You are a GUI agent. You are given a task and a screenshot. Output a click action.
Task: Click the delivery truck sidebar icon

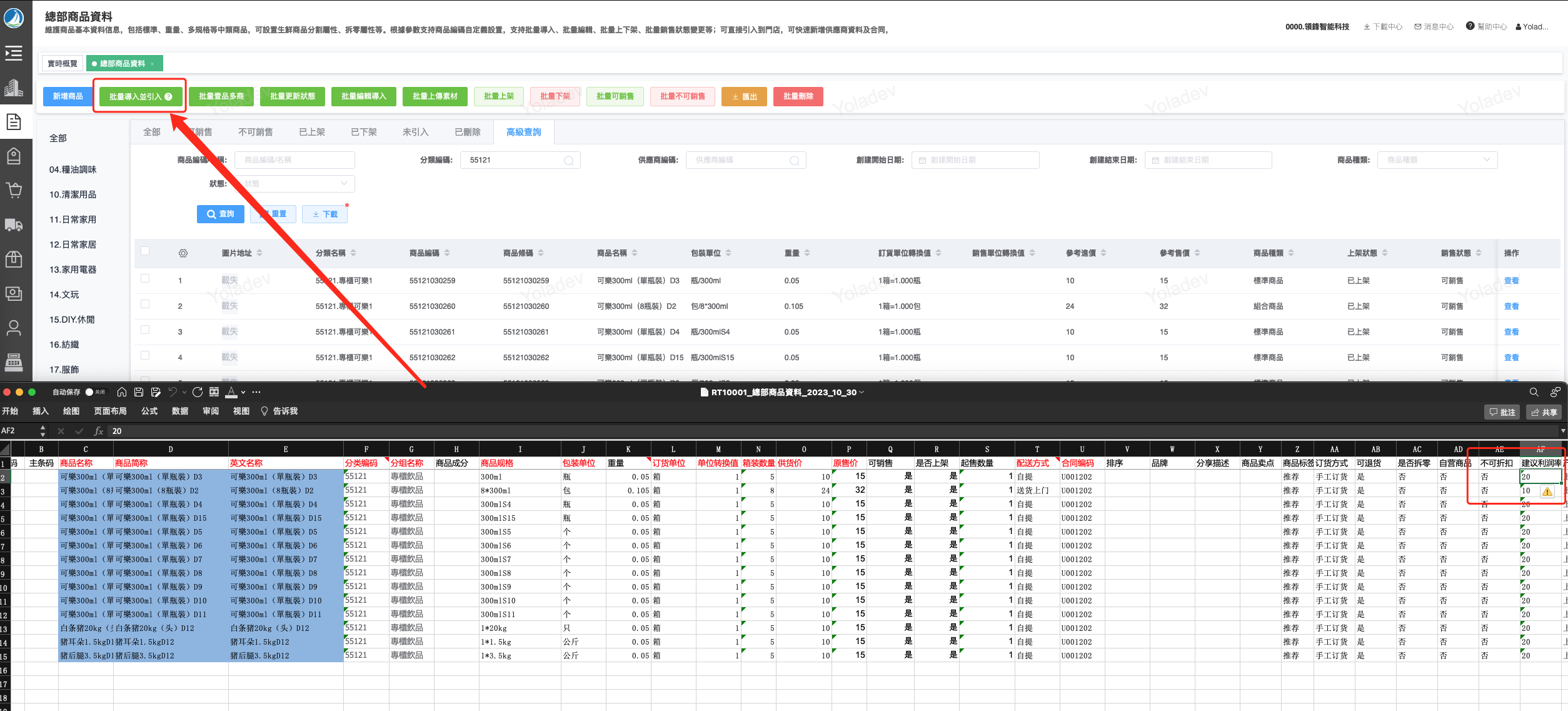14,224
